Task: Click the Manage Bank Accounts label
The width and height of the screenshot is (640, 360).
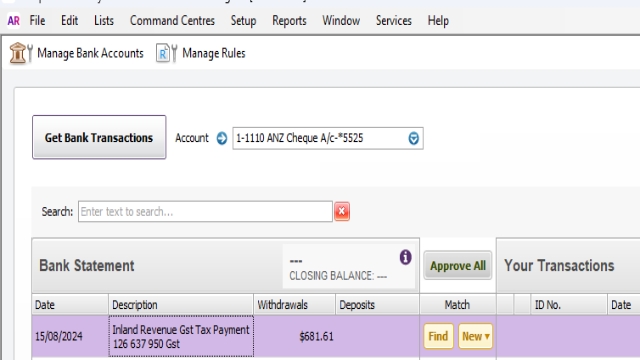Action: click(x=90, y=53)
